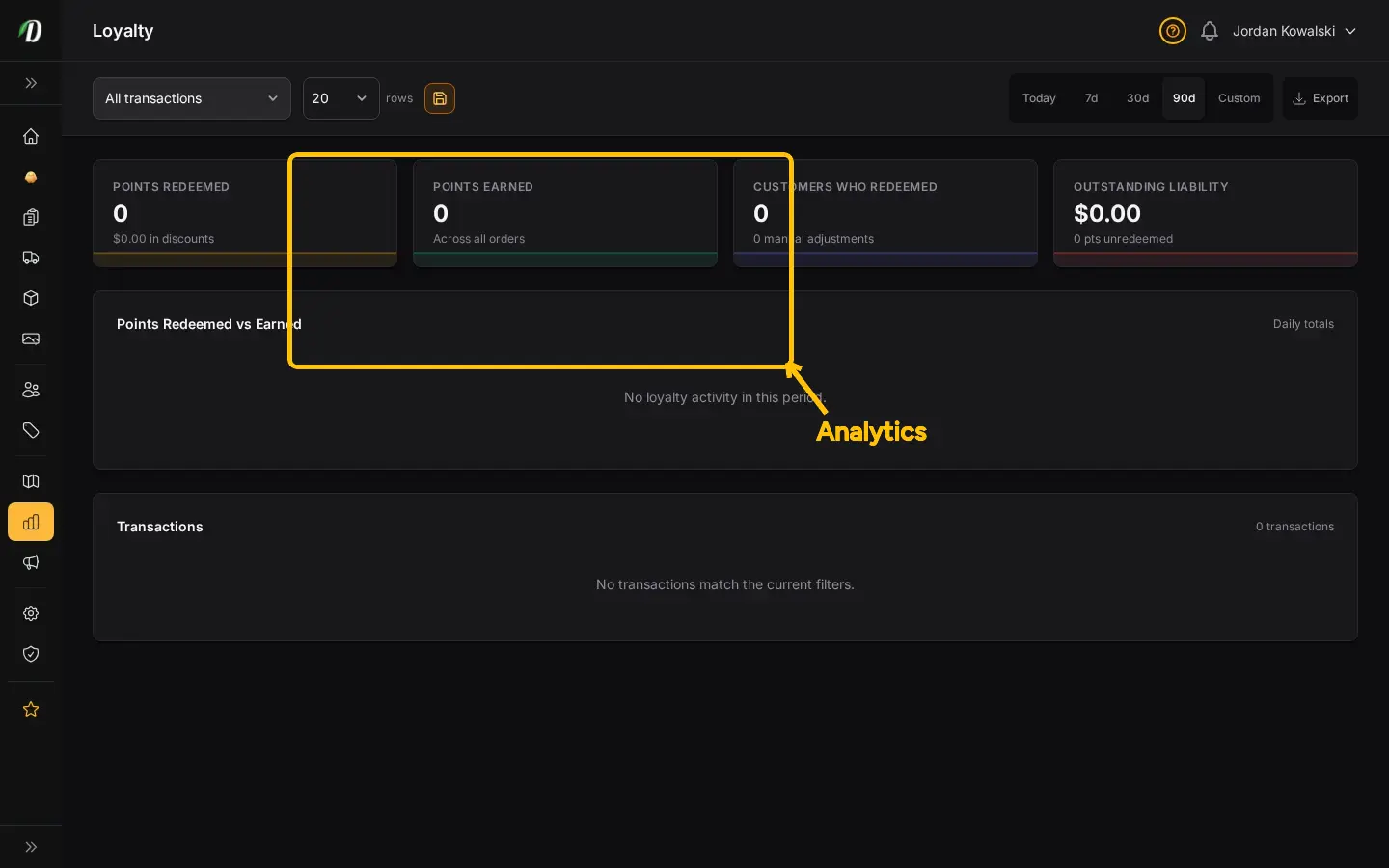Click the gold star icon in the sidebar

(31, 709)
